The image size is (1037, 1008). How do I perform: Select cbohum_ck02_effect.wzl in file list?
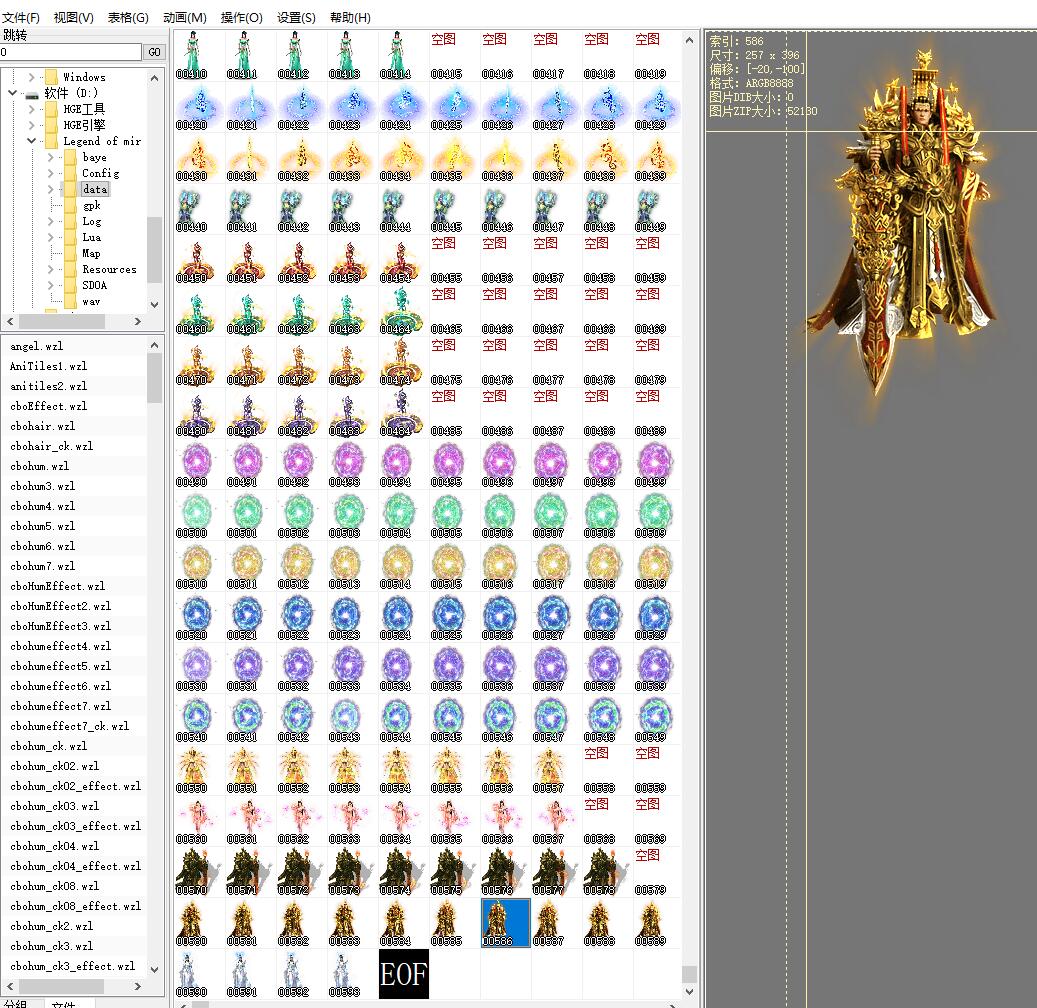pyautogui.click(x=75, y=786)
